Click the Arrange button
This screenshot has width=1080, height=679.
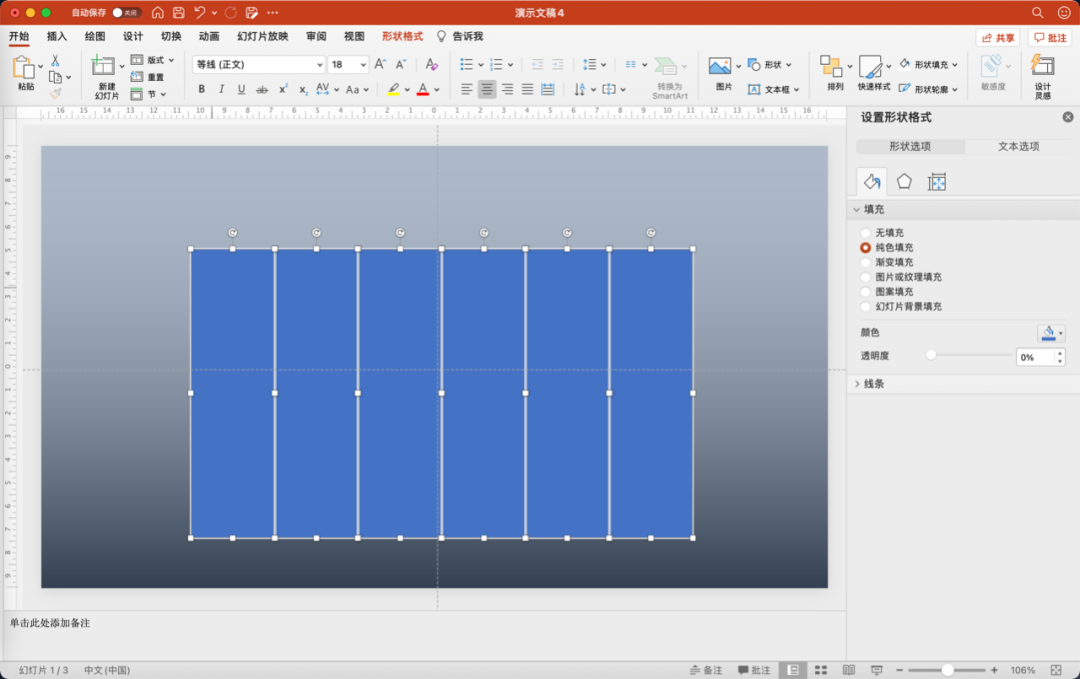835,73
